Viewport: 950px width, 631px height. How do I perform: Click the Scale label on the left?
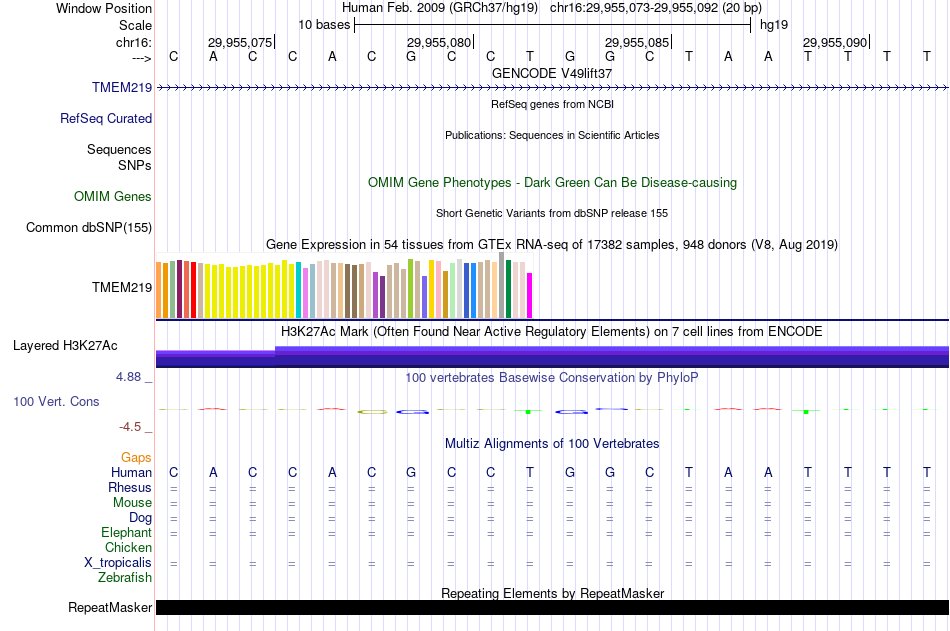[x=136, y=25]
